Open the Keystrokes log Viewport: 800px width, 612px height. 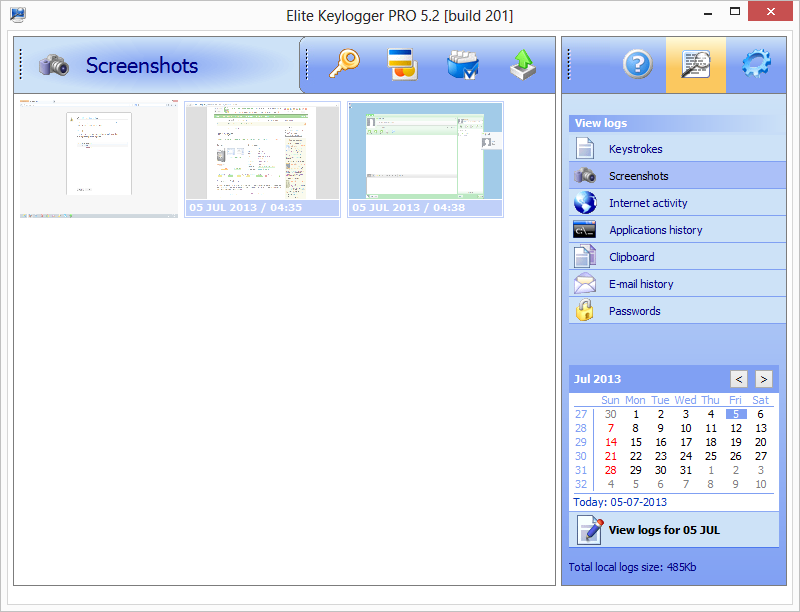coord(635,149)
